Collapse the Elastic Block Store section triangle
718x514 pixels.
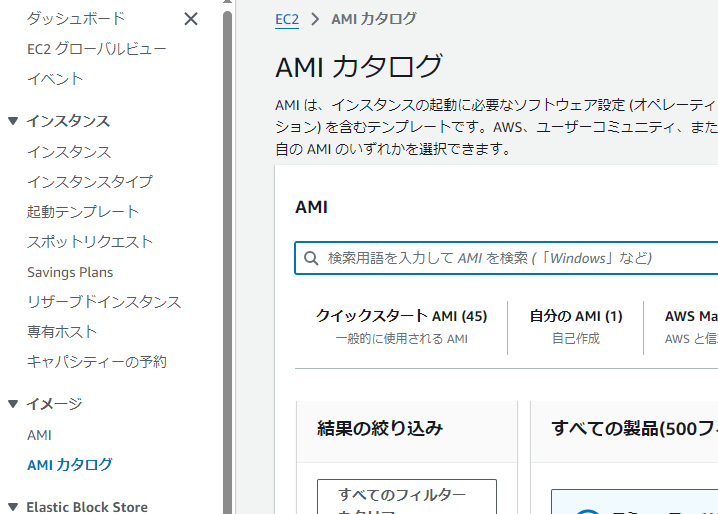tap(13, 507)
